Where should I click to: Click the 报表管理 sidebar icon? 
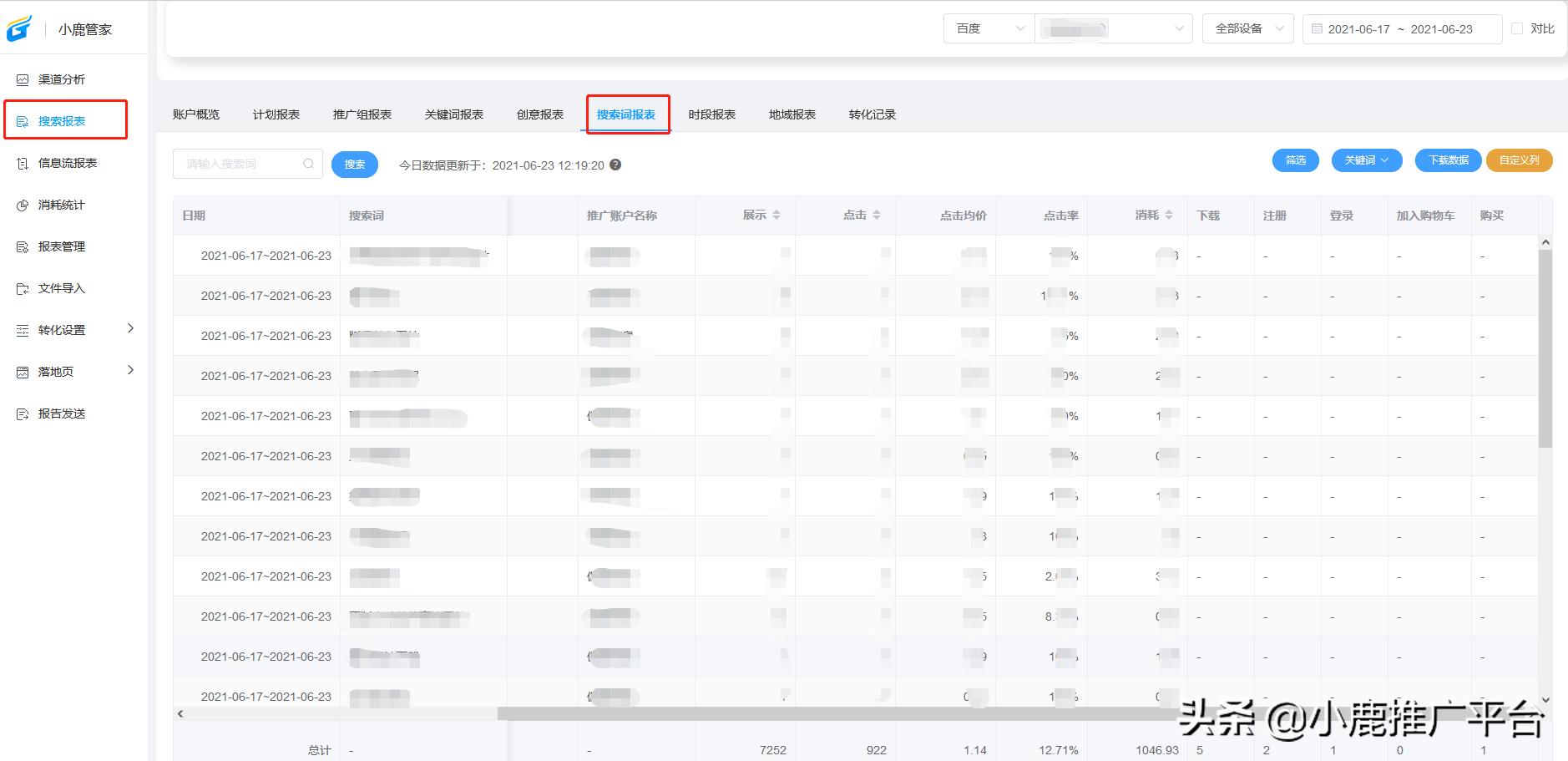(23, 246)
